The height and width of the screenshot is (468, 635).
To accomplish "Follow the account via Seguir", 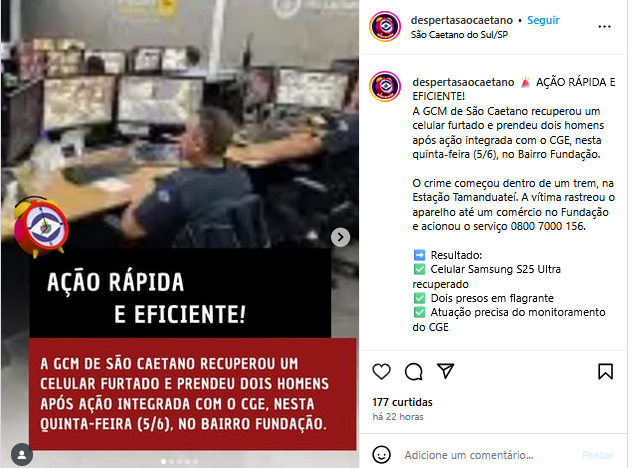I will click(543, 20).
